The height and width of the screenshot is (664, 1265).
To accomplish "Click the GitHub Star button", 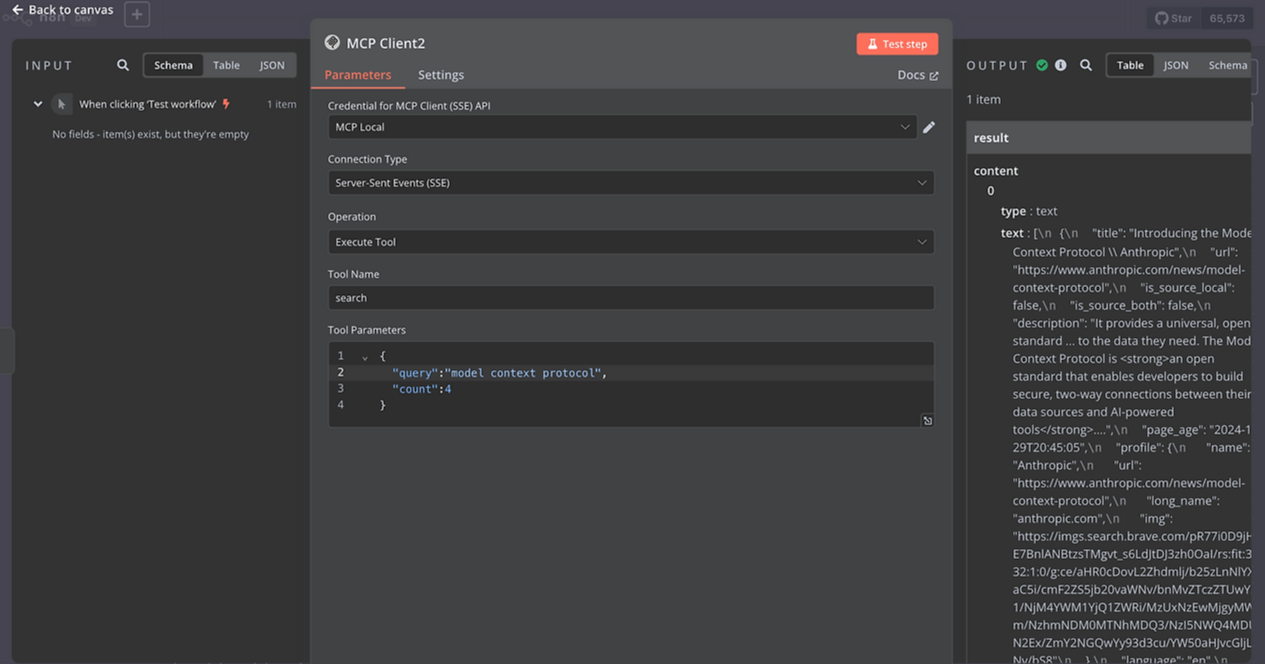I will [x=1174, y=18].
